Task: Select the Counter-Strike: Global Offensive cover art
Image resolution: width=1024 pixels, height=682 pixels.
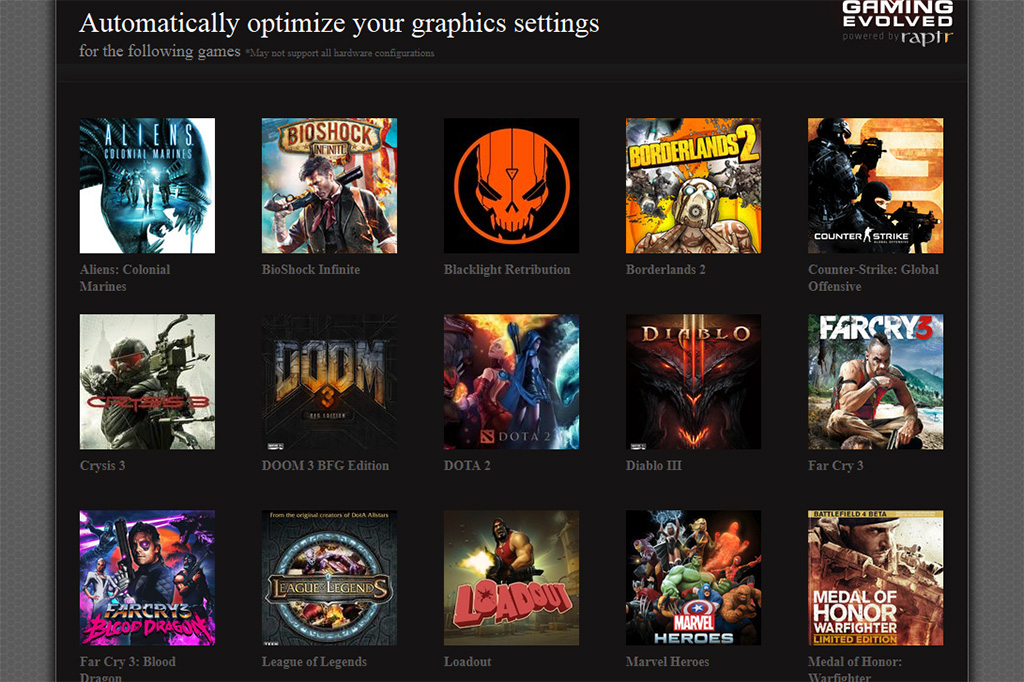Action: (x=876, y=186)
